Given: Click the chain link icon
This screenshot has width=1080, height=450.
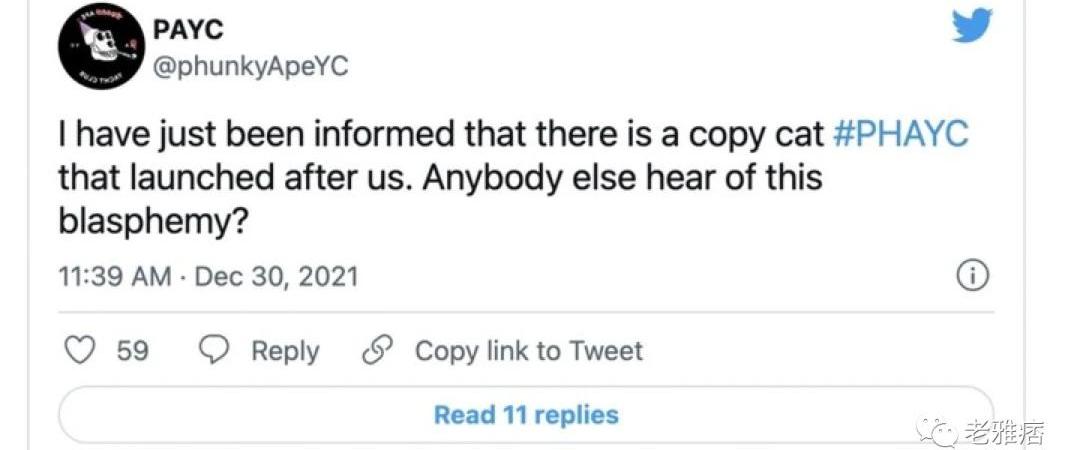Looking at the screenshot, I should coord(377,351).
